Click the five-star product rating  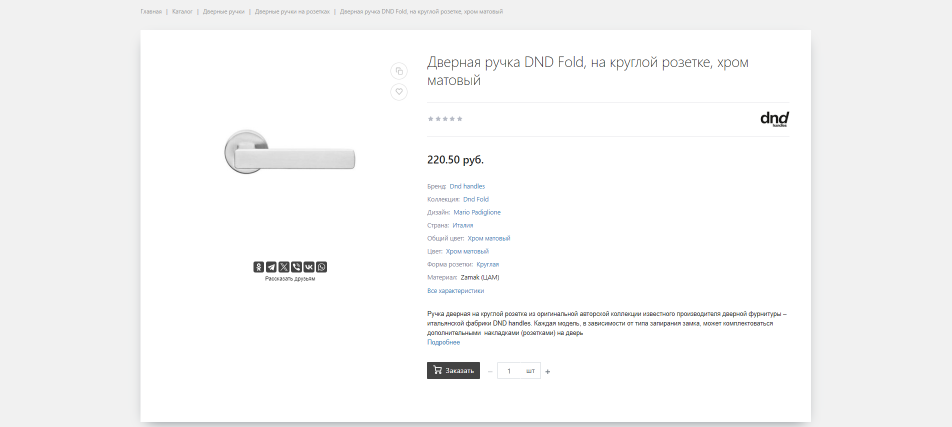(x=445, y=119)
